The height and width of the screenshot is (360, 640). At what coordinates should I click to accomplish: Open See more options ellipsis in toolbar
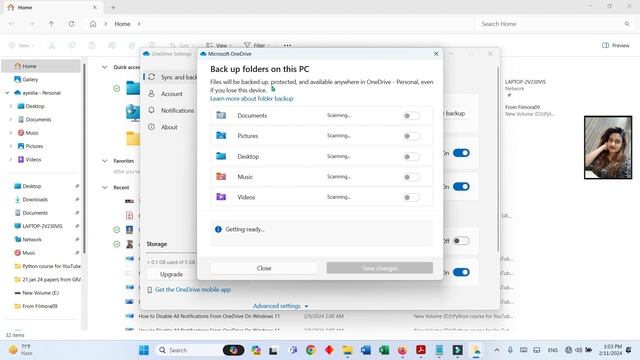(287, 45)
